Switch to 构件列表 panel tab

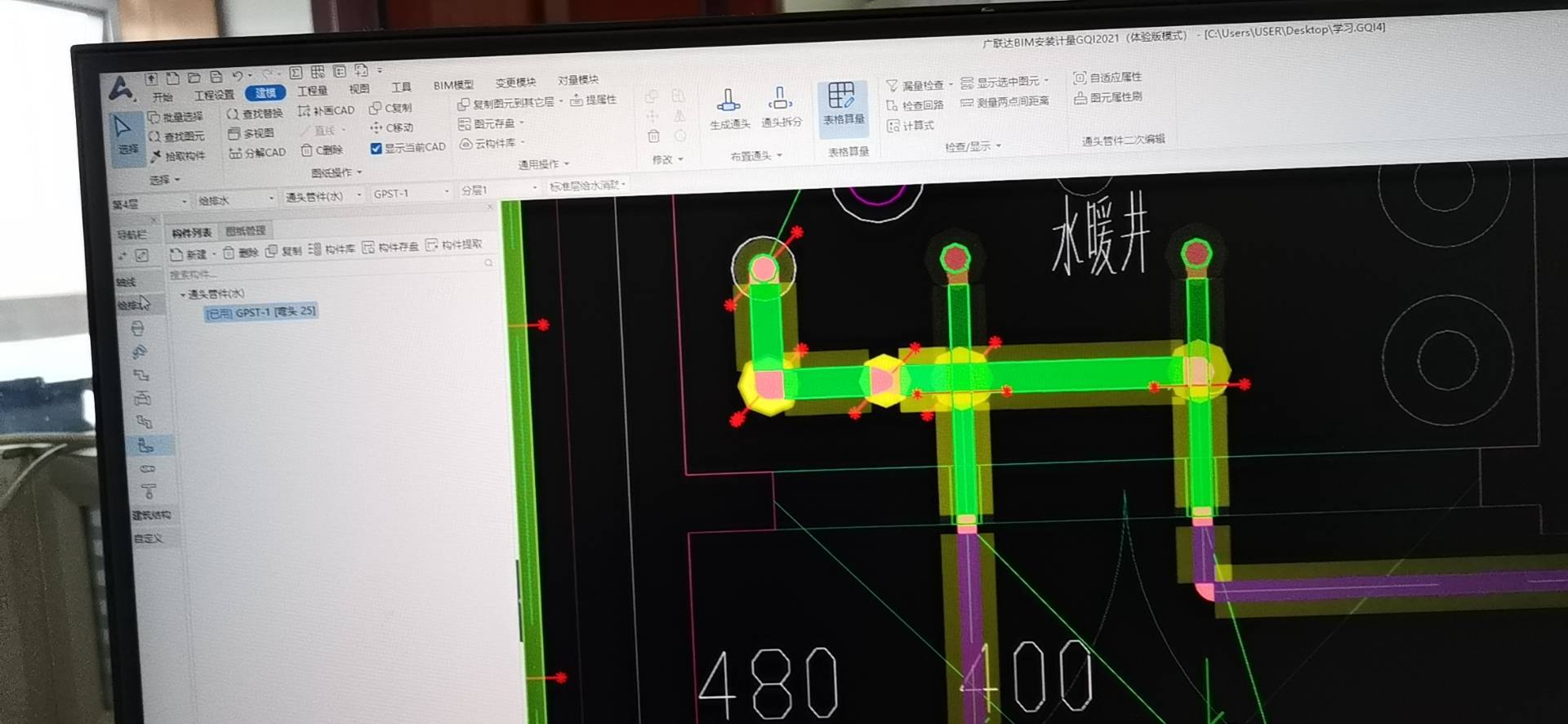coord(192,233)
